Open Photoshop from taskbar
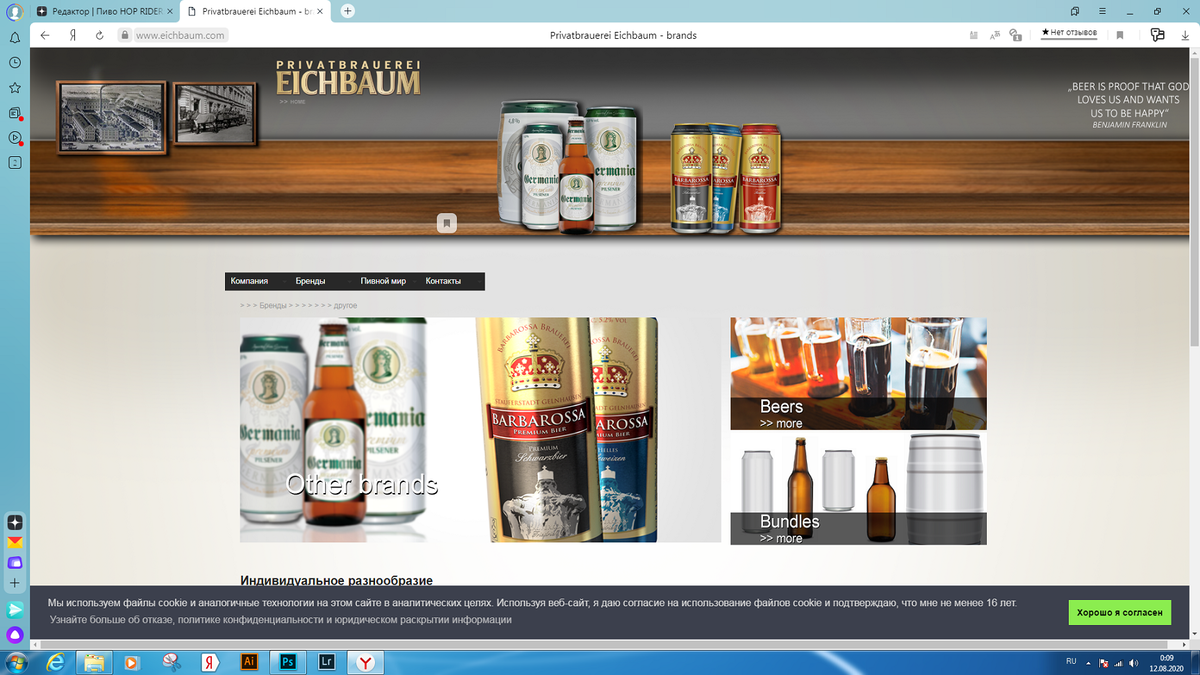 click(x=288, y=662)
